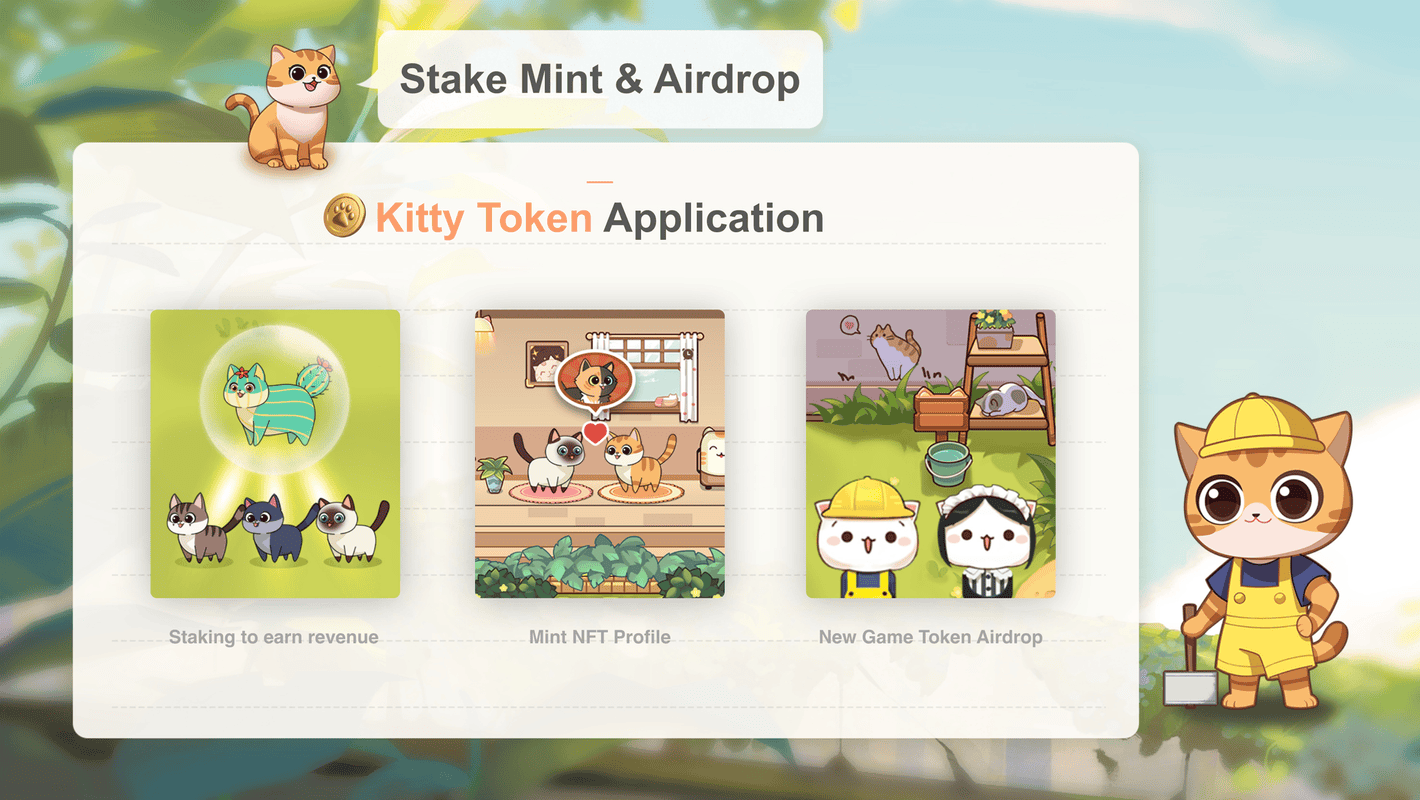This screenshot has width=1420, height=800.
Task: Click the orange cat mascot beside the title
Action: (285, 107)
